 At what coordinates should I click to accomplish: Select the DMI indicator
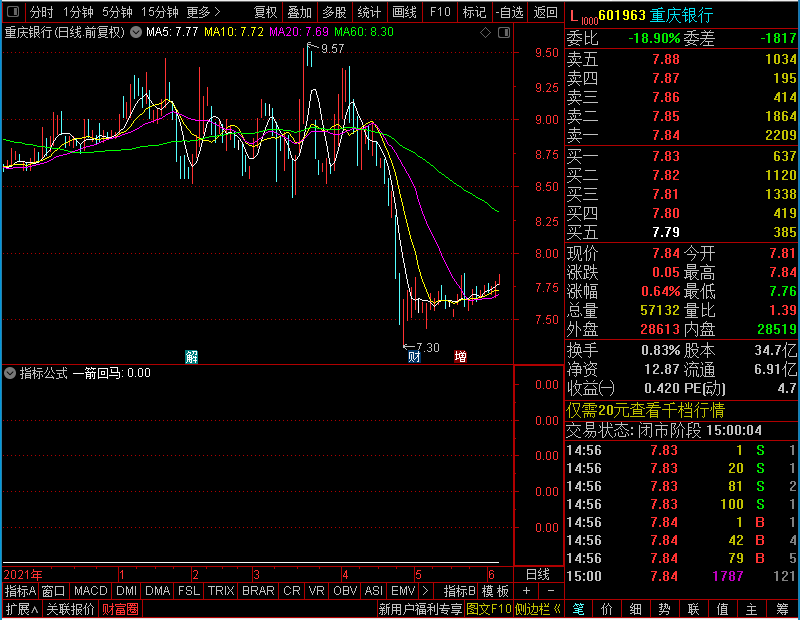pos(126,591)
